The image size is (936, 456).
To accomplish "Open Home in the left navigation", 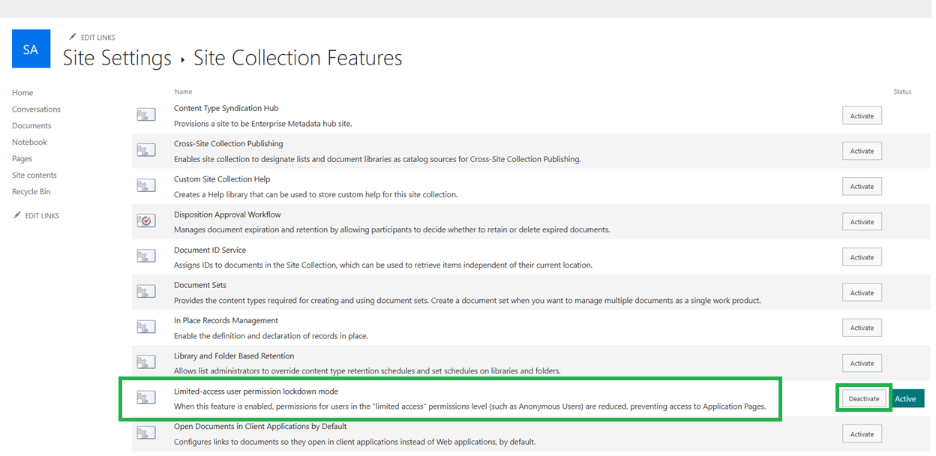I will [x=23, y=93].
